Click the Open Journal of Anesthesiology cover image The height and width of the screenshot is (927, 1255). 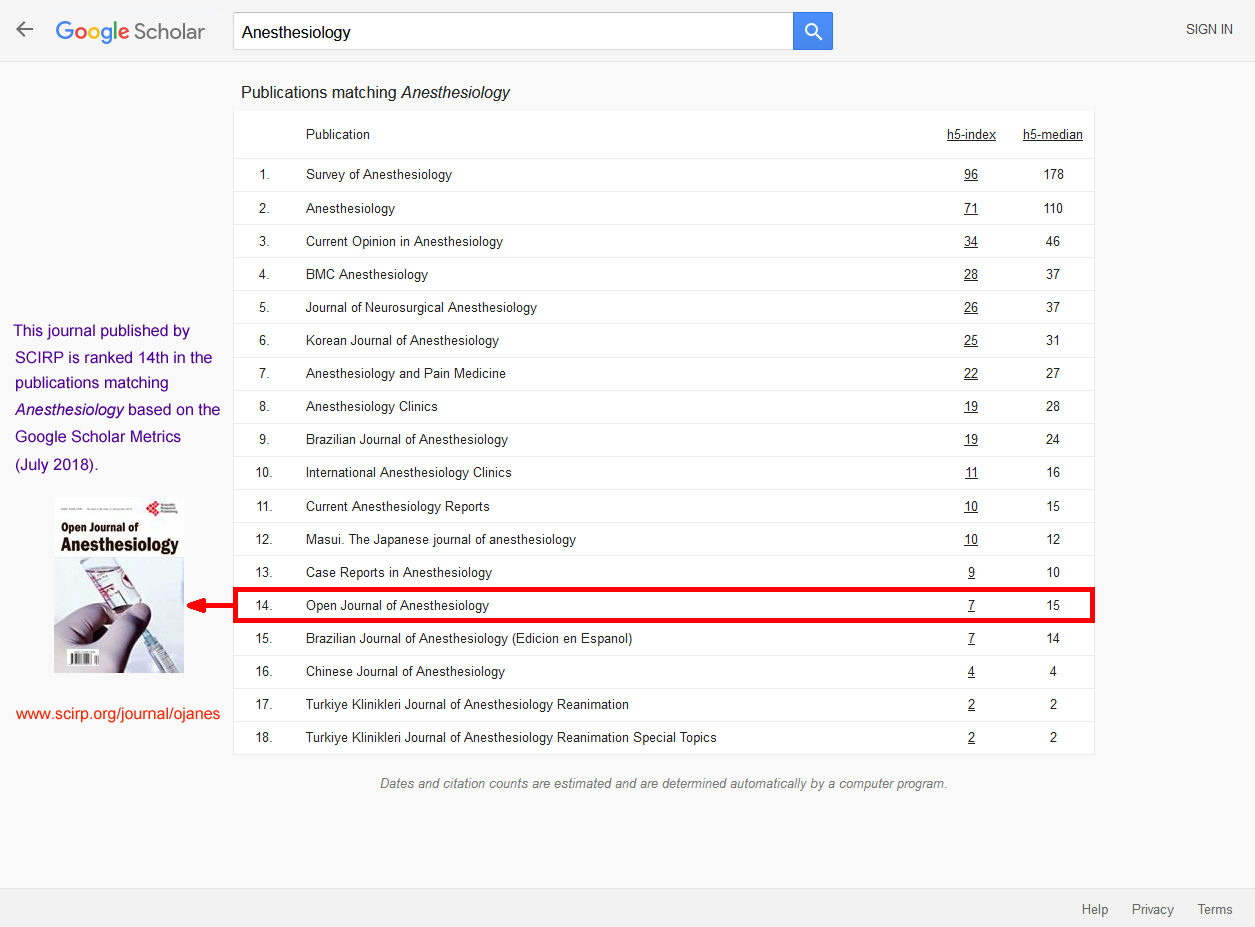tap(118, 583)
